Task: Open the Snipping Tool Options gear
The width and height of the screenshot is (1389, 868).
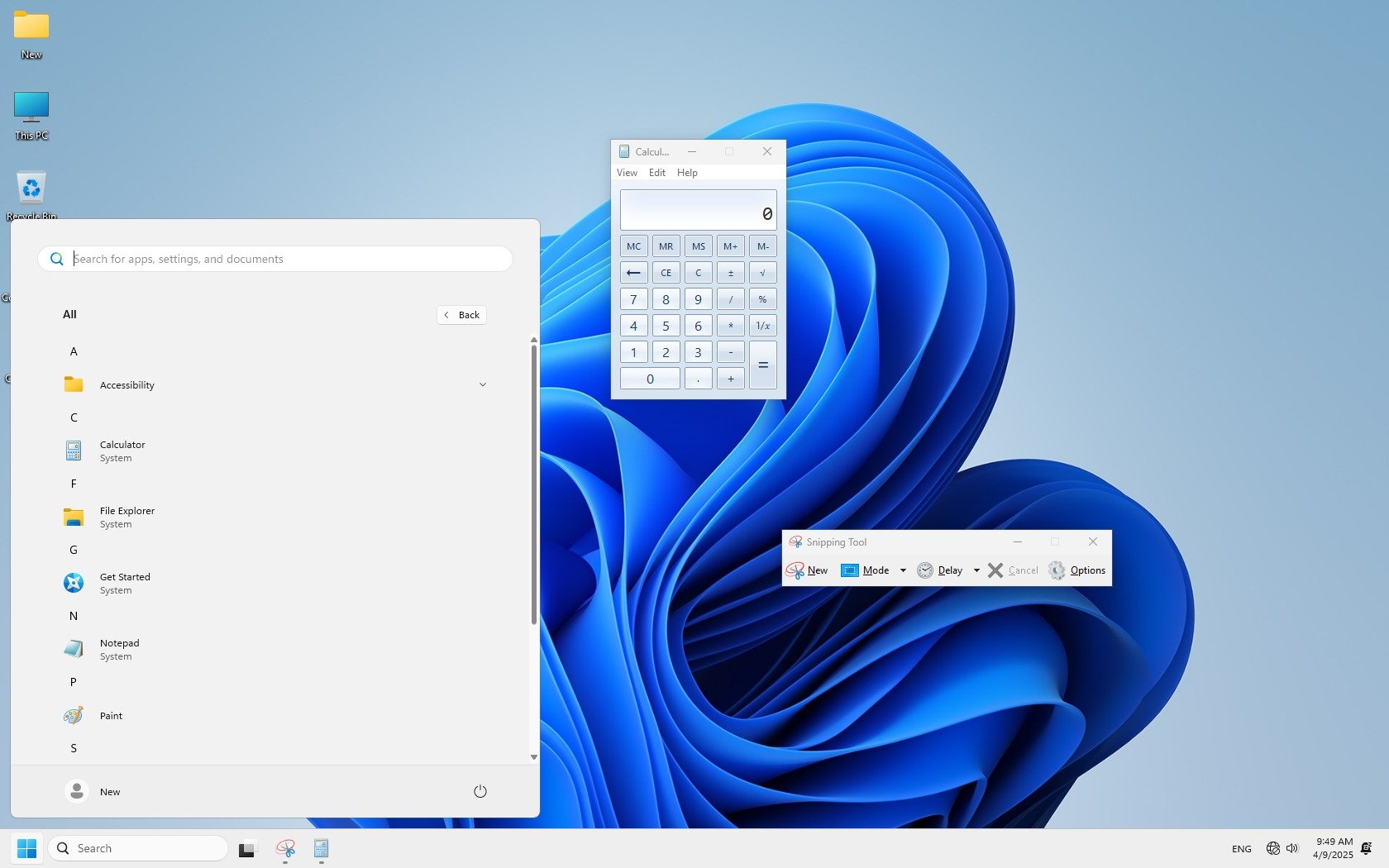Action: (x=1057, y=570)
